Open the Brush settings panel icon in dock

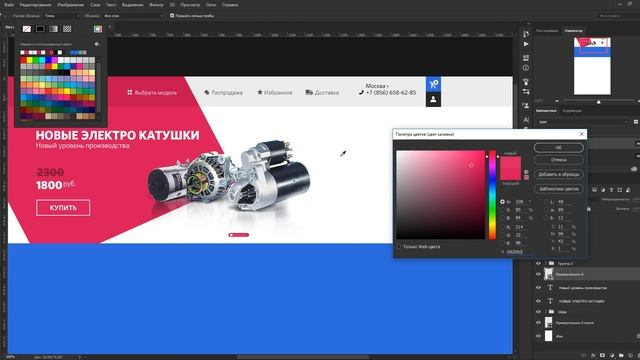pos(526,92)
